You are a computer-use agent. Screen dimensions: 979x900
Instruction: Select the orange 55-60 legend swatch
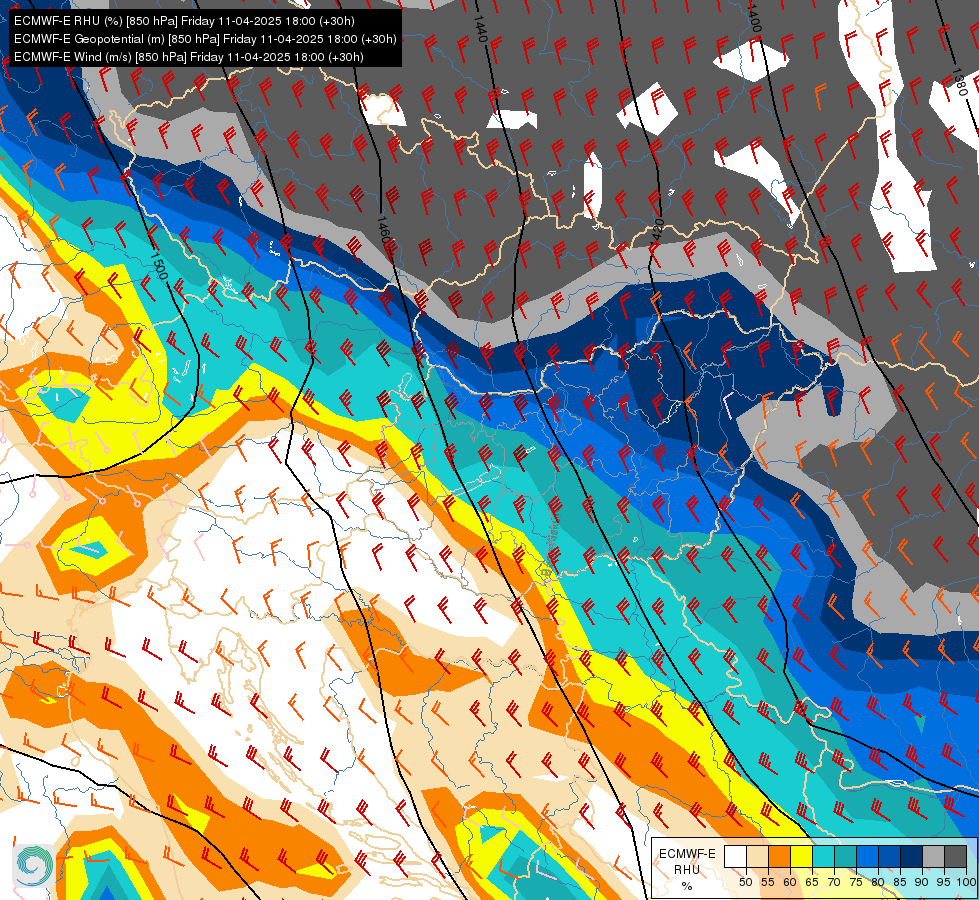click(779, 856)
